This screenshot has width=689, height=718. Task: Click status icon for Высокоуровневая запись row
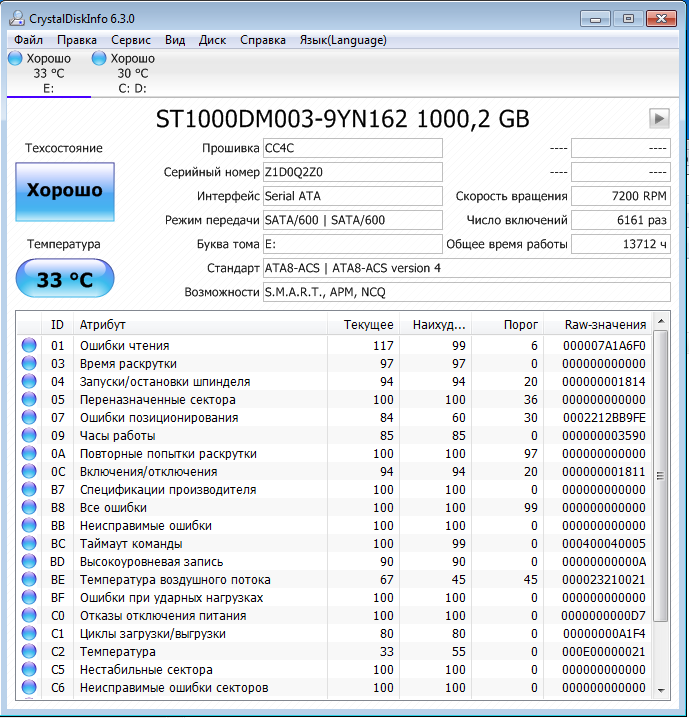click(29, 561)
